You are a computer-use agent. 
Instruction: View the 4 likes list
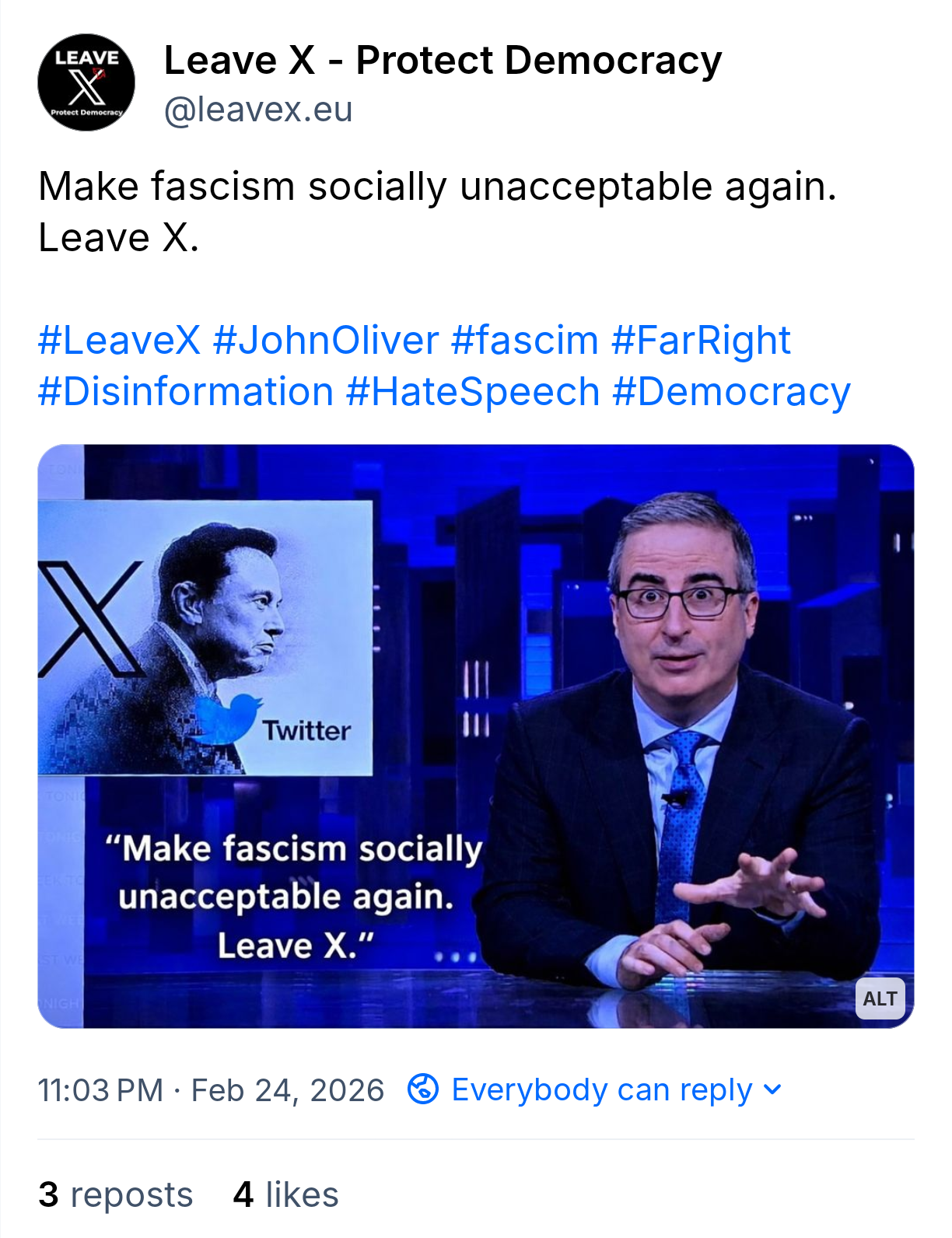[x=285, y=1194]
